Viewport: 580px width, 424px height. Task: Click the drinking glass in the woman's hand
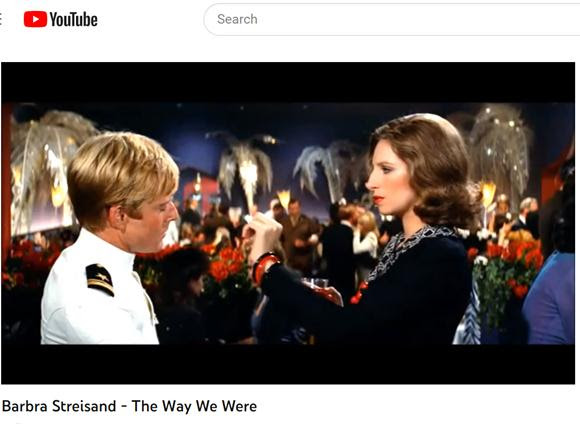tap(317, 284)
